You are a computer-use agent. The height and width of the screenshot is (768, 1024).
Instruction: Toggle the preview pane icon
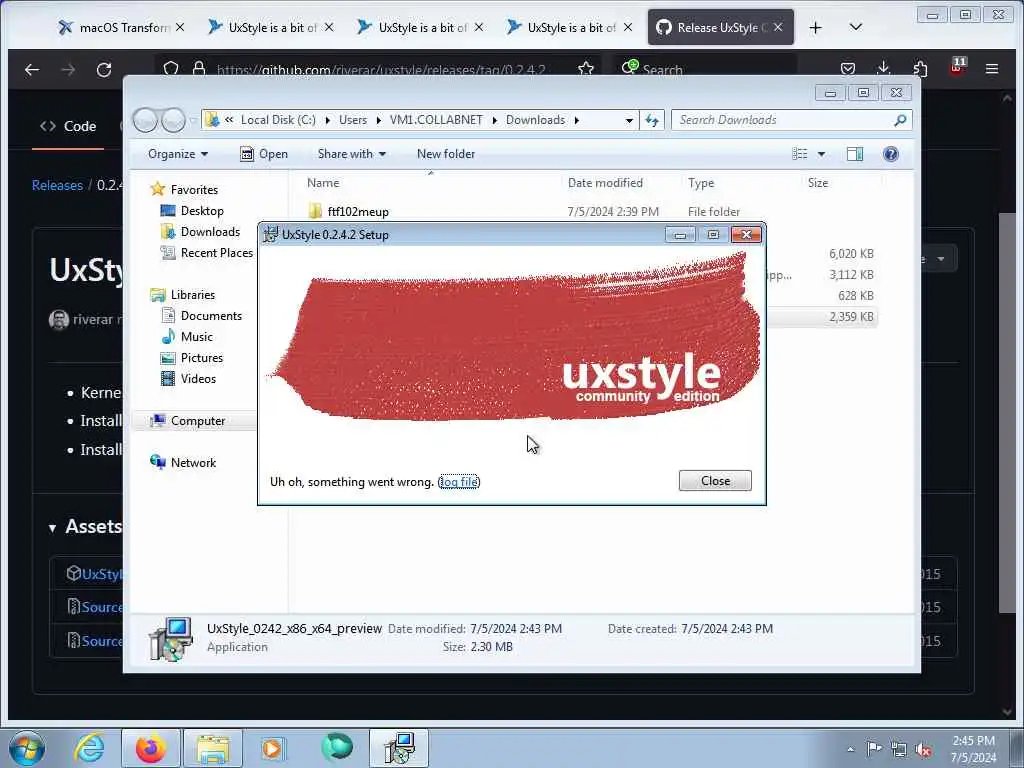click(x=854, y=154)
